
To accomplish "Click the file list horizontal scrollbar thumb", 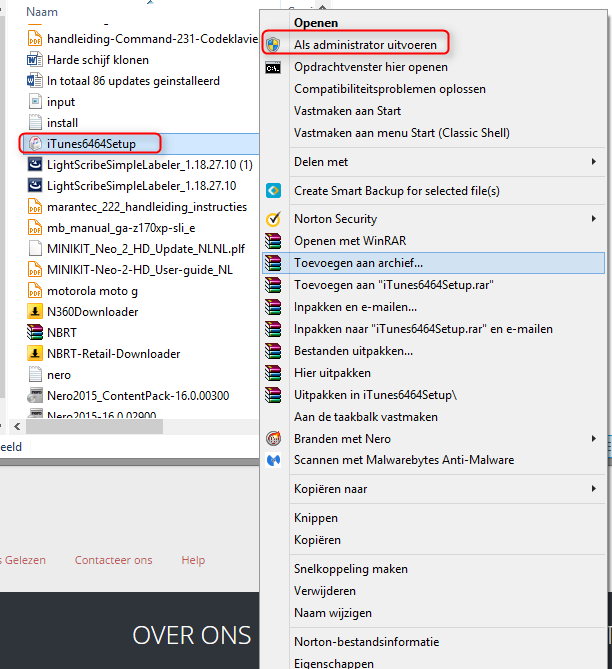I will click(x=94, y=426).
